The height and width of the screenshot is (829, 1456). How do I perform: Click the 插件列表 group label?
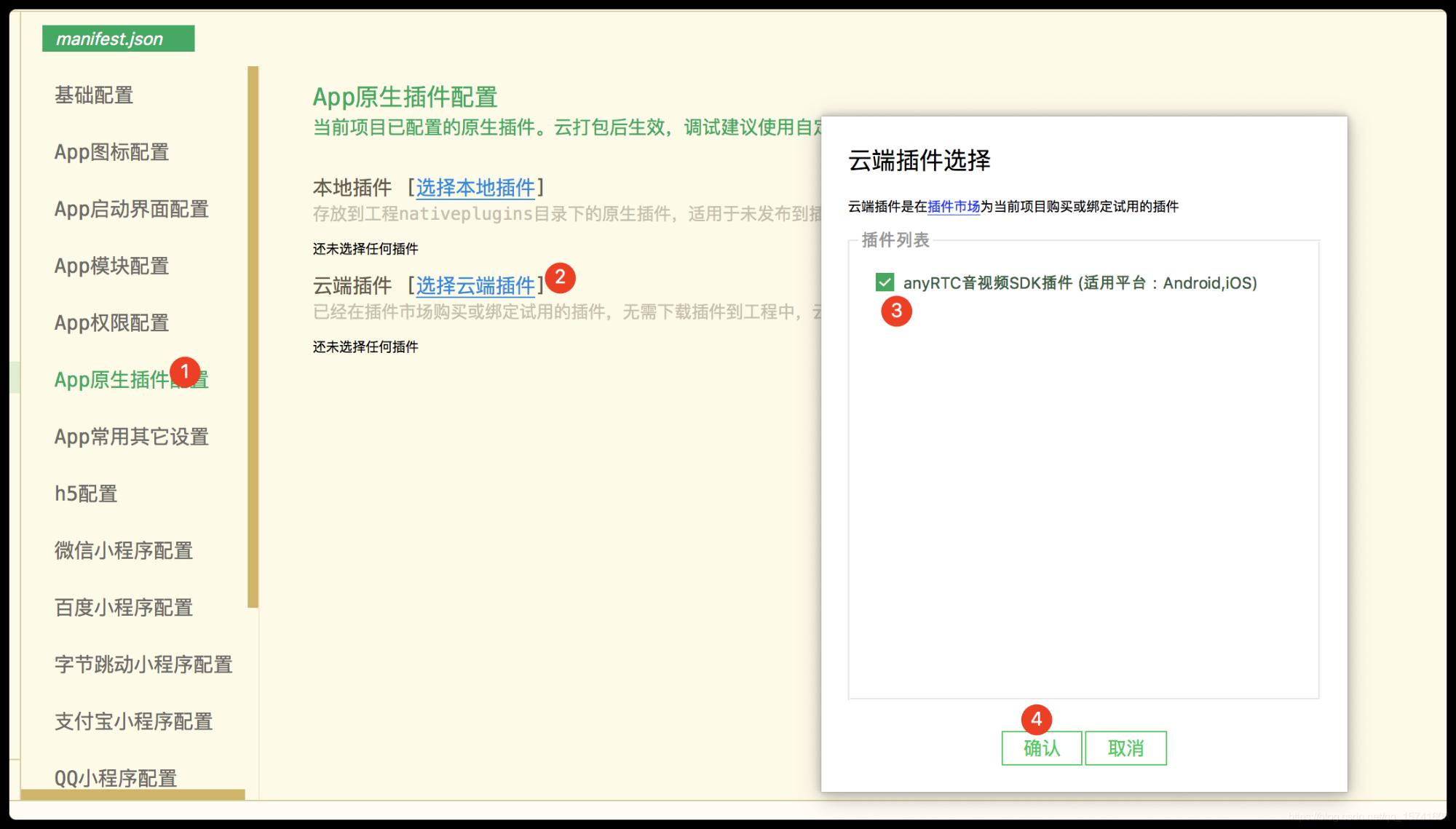pyautogui.click(x=895, y=240)
